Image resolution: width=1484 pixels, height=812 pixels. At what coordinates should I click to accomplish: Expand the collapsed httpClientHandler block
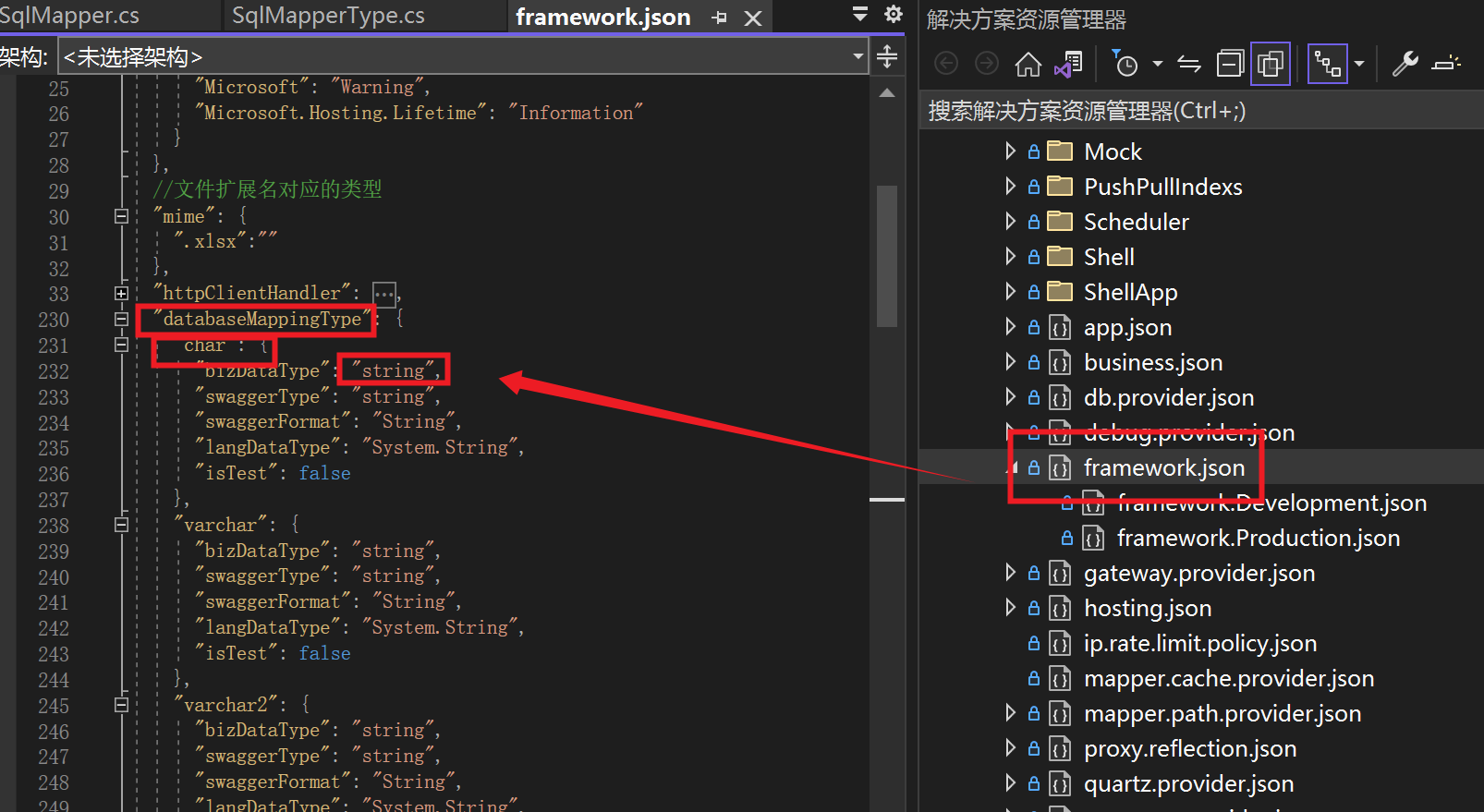click(121, 293)
